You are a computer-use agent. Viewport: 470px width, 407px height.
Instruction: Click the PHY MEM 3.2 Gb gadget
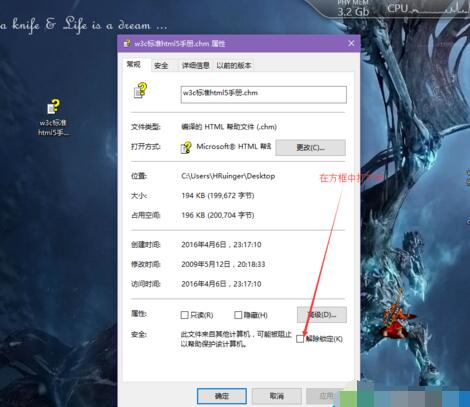(x=353, y=9)
